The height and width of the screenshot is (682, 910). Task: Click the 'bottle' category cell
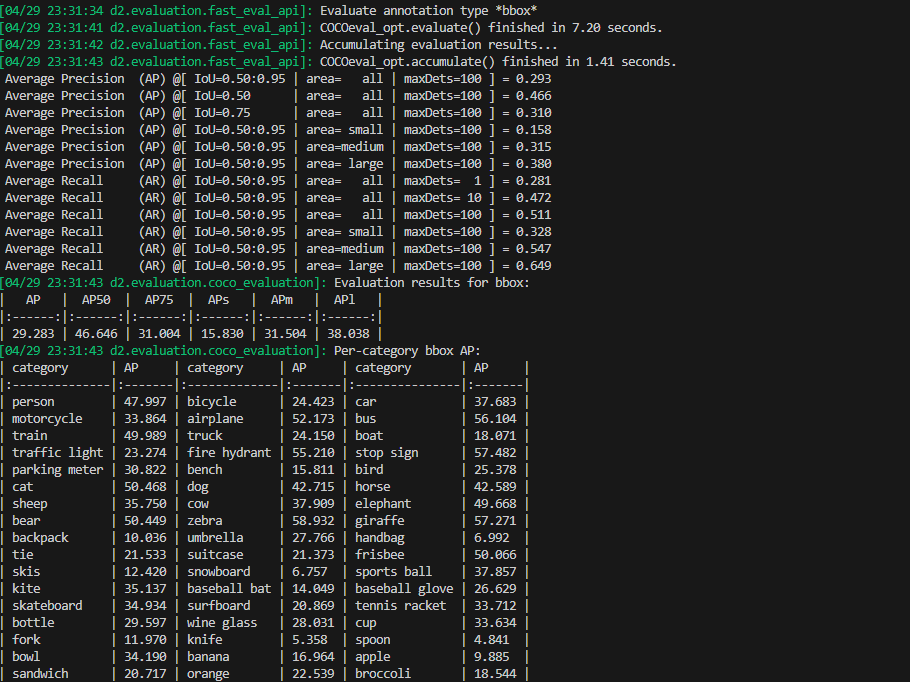pyautogui.click(x=33, y=623)
